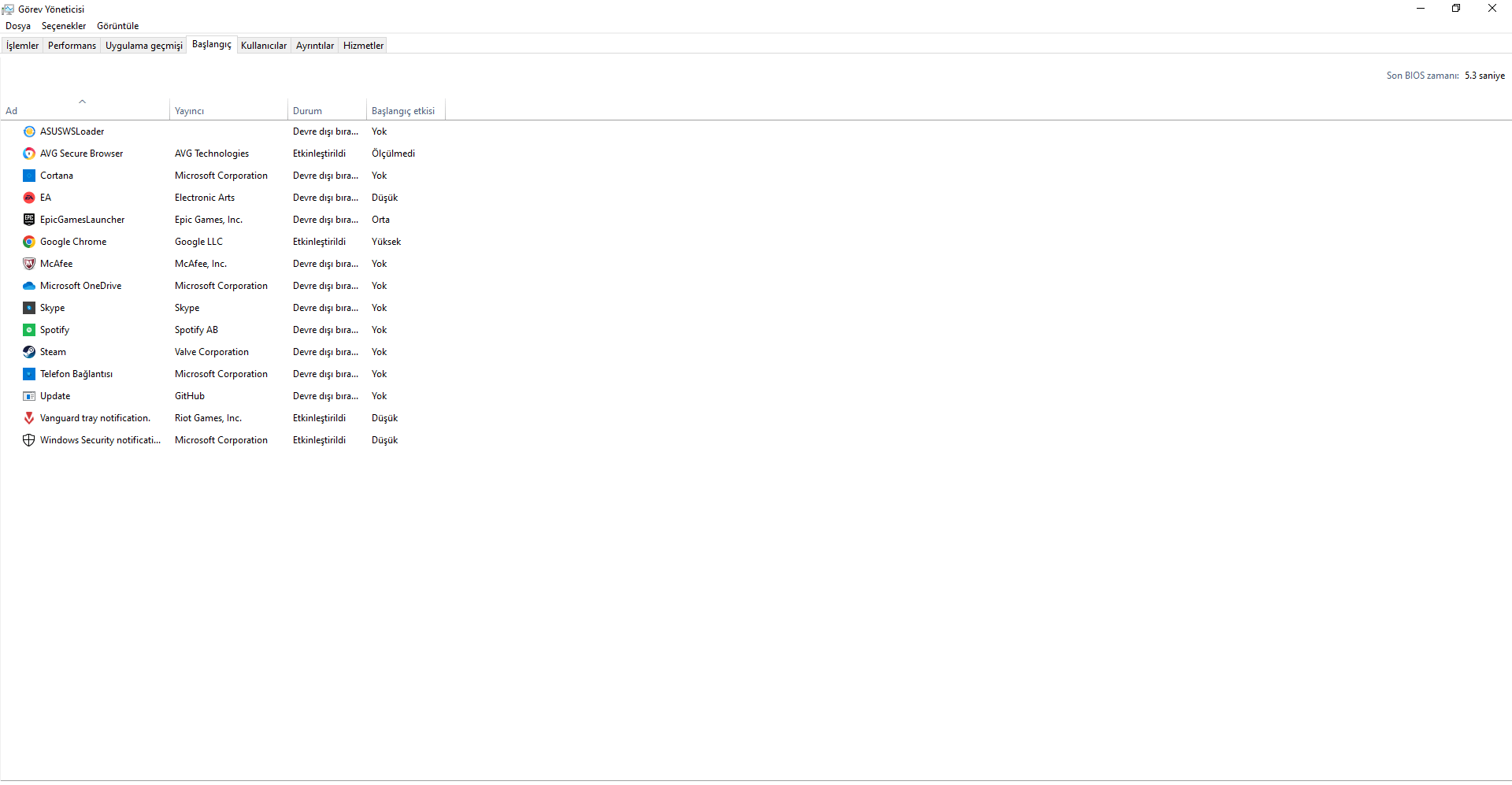Image resolution: width=1512 pixels, height=785 pixels.
Task: Click publisher GitHub in Update row
Action: (x=190, y=396)
